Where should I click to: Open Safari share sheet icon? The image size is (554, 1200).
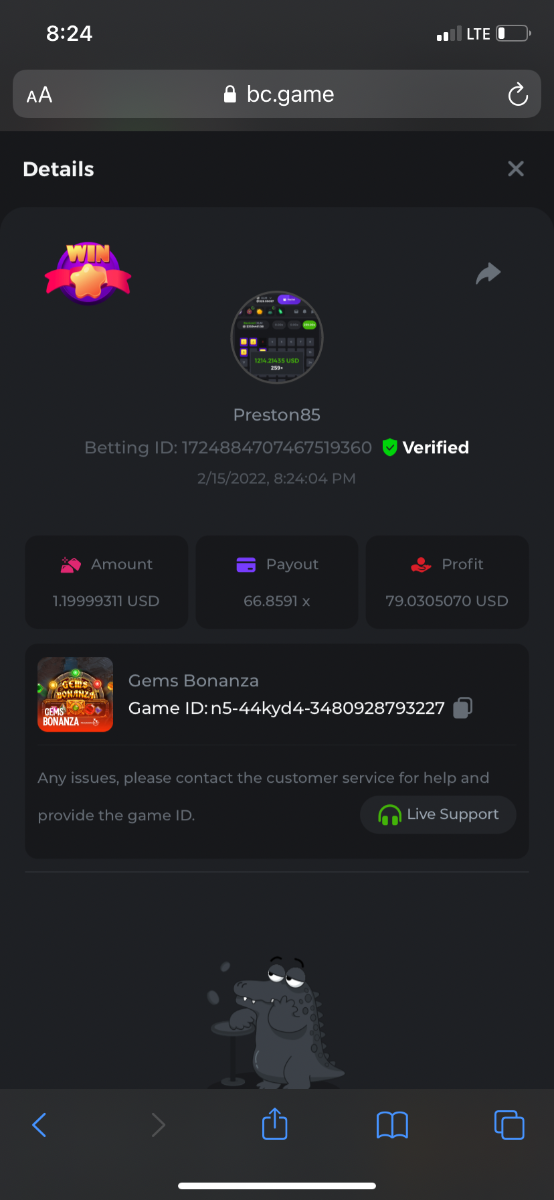click(x=274, y=1124)
